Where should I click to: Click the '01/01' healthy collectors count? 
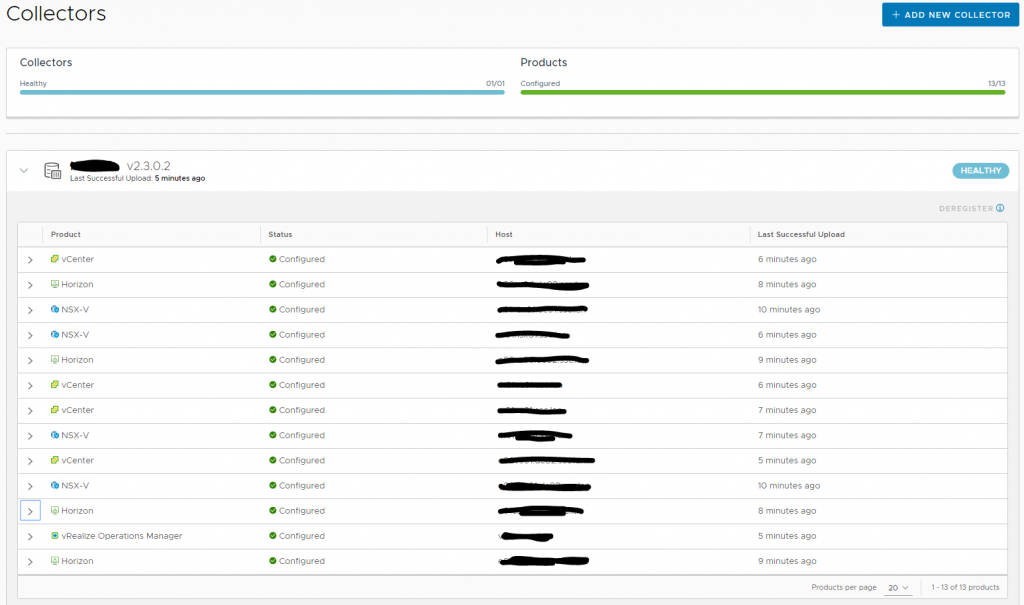coord(495,84)
